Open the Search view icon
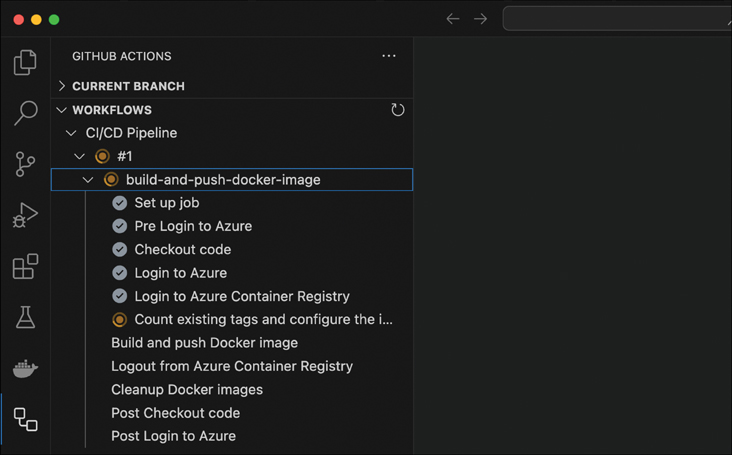The image size is (732, 455). tap(25, 113)
